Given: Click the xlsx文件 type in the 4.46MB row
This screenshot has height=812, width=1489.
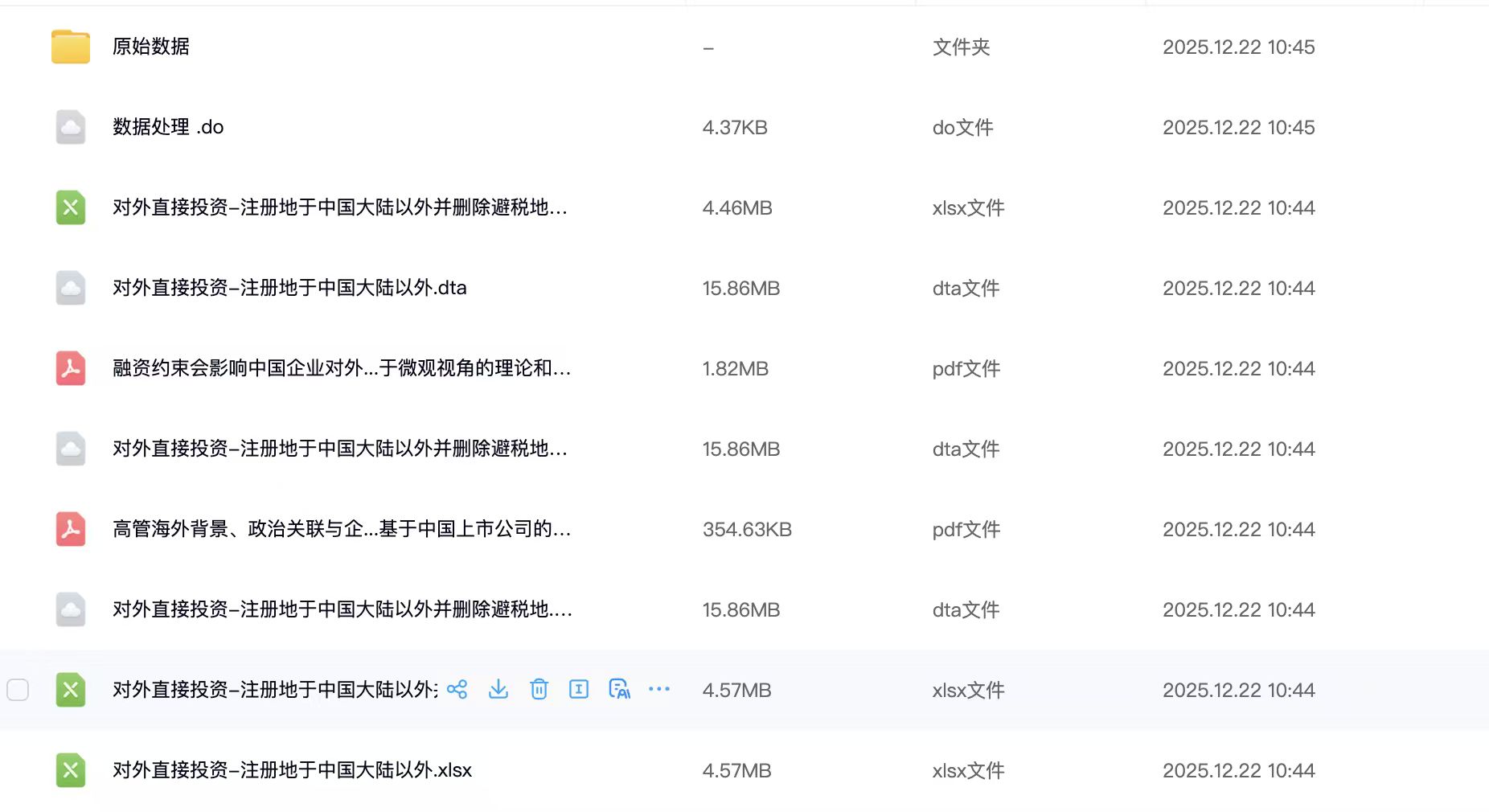Looking at the screenshot, I should click(x=969, y=208).
